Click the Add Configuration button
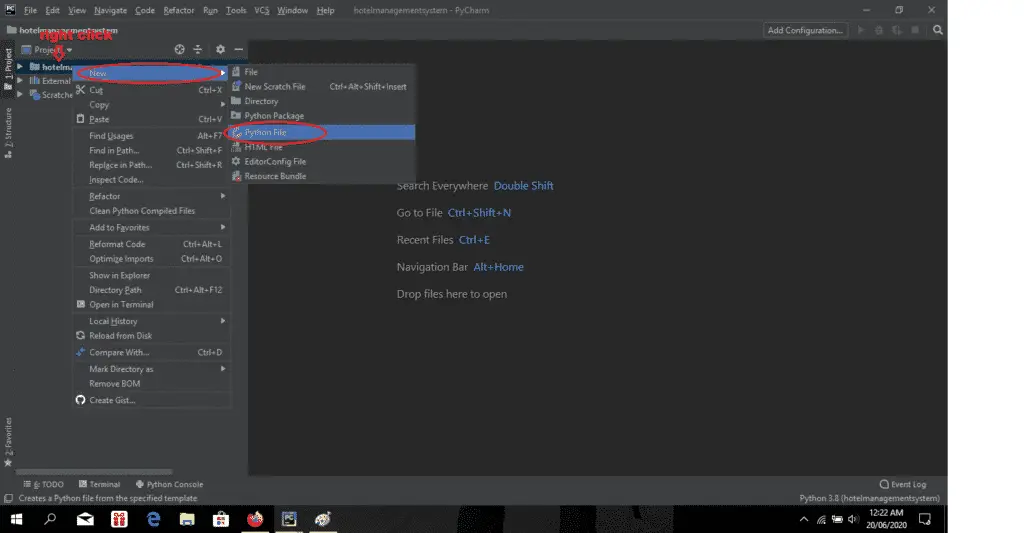The width and height of the screenshot is (1024, 533). (x=805, y=30)
